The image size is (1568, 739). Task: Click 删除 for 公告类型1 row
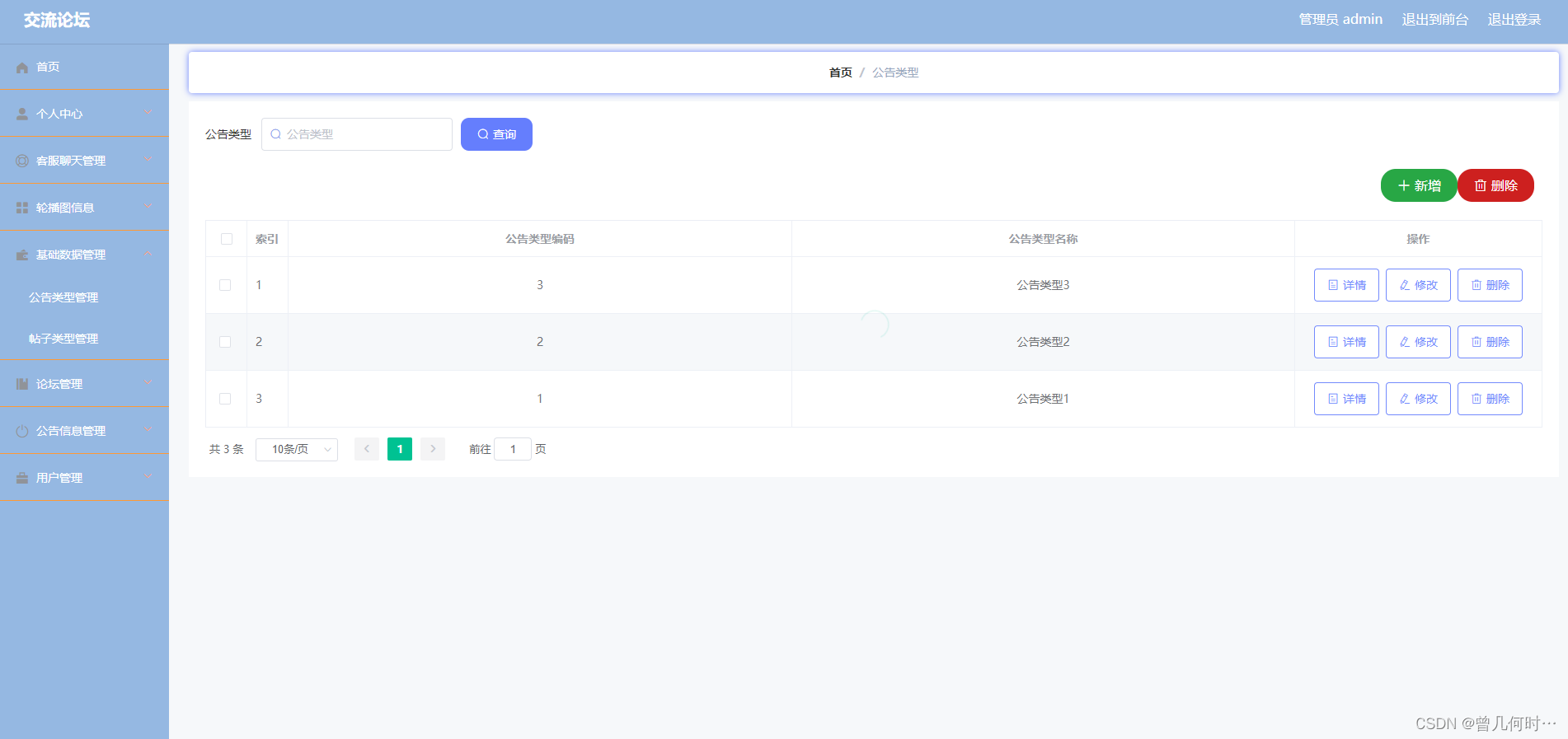tap(1490, 399)
